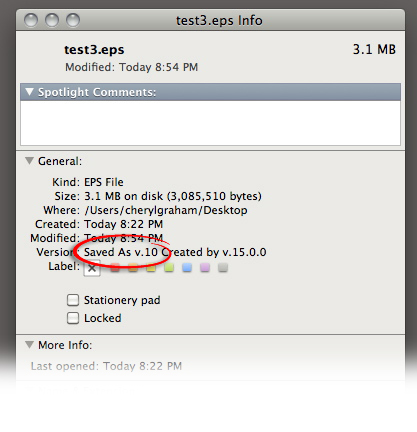Select the yellow label color
Image resolution: width=417 pixels, height=432 pixels.
pos(151,267)
